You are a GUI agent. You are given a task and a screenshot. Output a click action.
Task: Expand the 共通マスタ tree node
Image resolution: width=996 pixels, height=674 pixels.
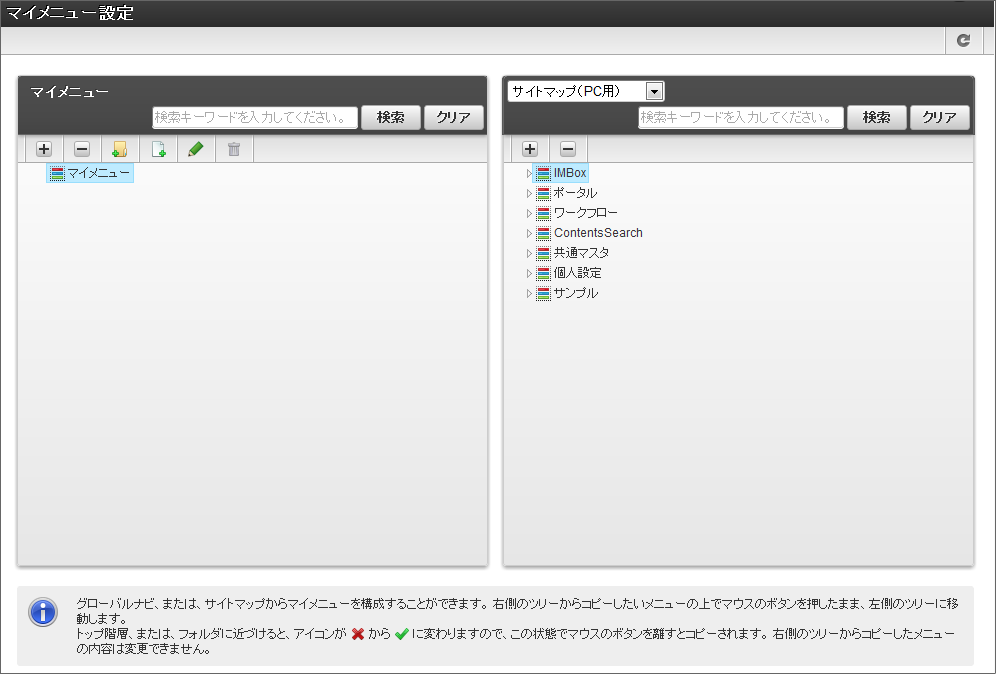528,253
